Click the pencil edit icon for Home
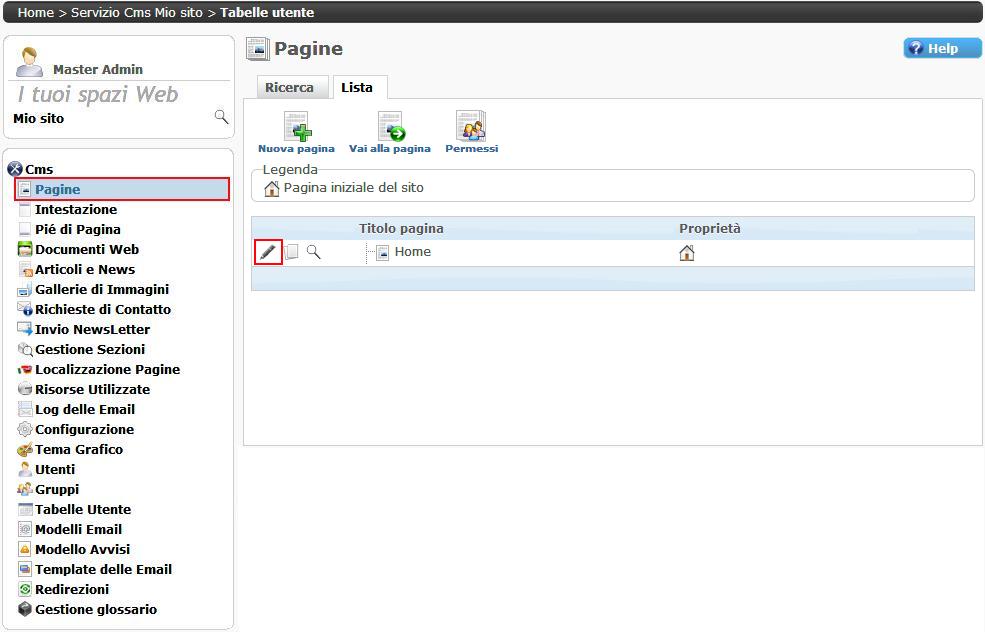The width and height of the screenshot is (985, 632). coord(267,252)
